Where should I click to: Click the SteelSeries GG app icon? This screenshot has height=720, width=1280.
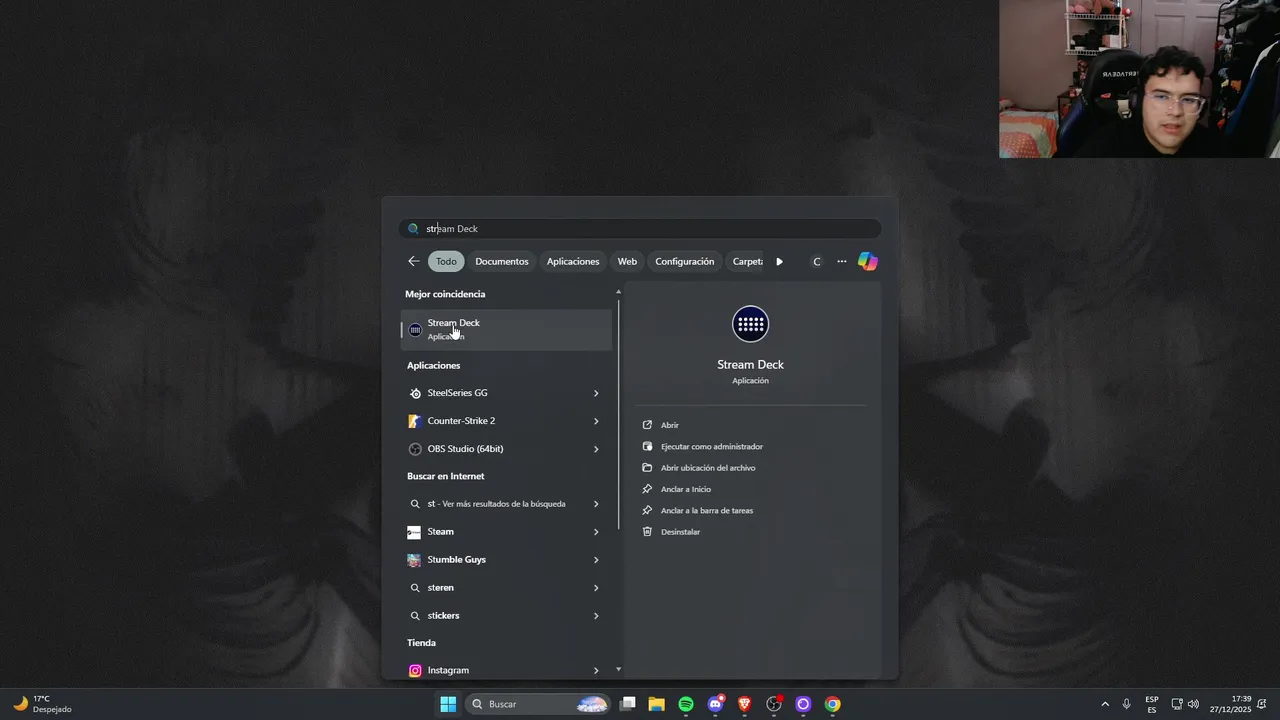pos(415,393)
